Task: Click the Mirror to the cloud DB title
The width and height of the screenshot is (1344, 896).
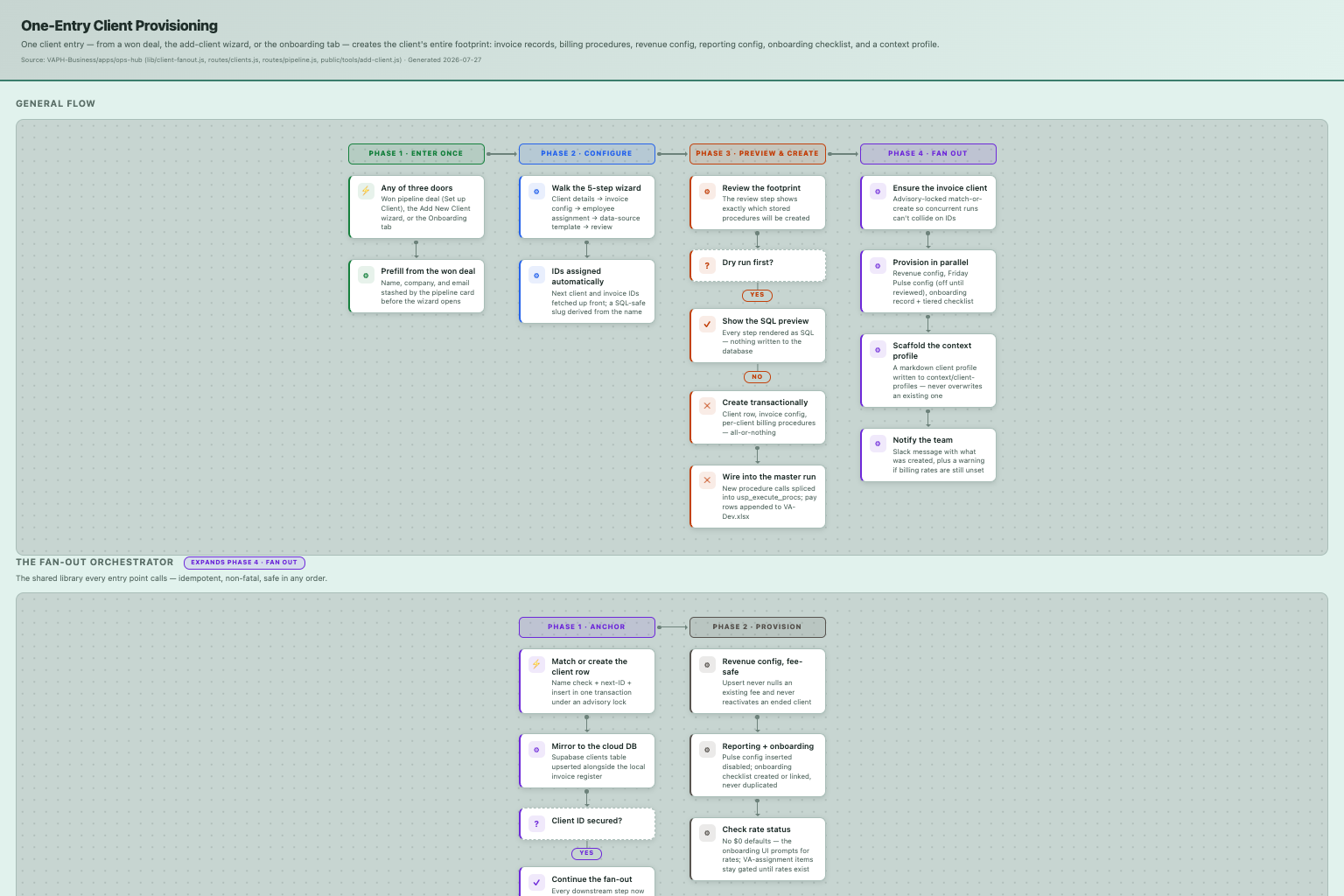Action: point(594,746)
